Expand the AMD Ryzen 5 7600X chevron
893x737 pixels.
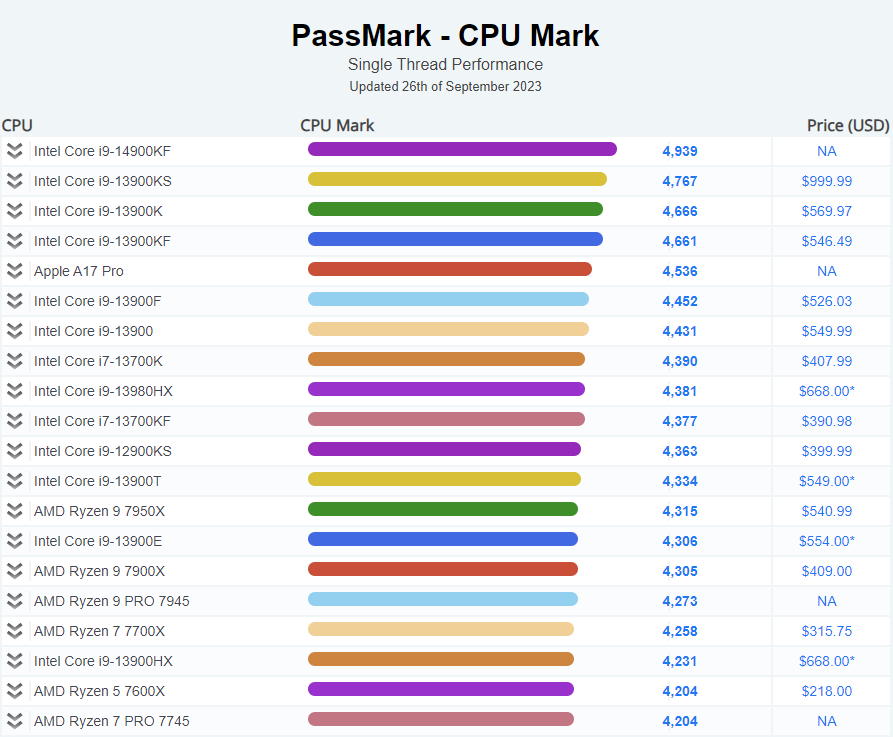pos(15,691)
